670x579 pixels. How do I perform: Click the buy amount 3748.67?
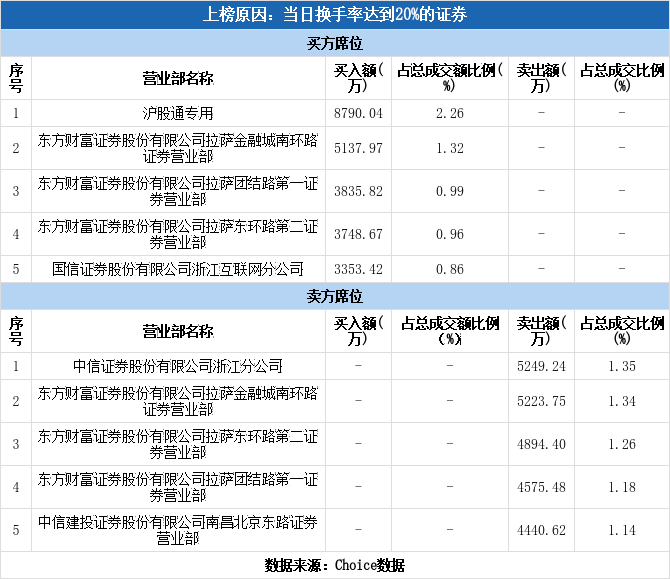358,234
